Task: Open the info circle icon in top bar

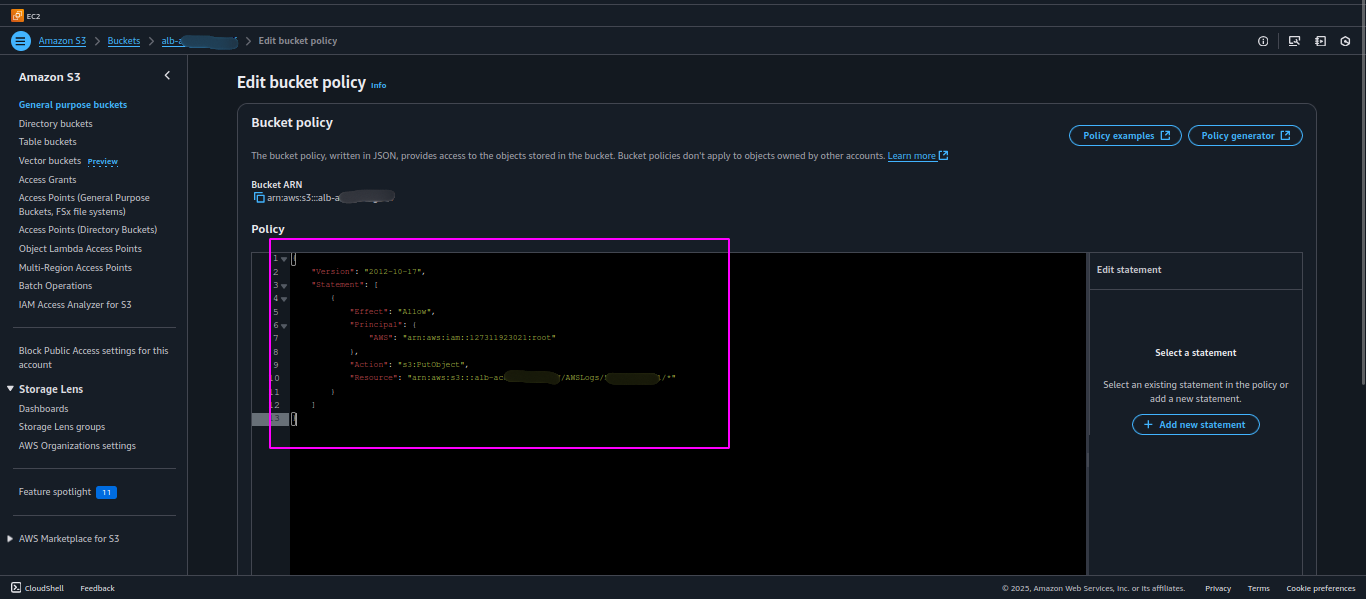Action: point(1263,41)
